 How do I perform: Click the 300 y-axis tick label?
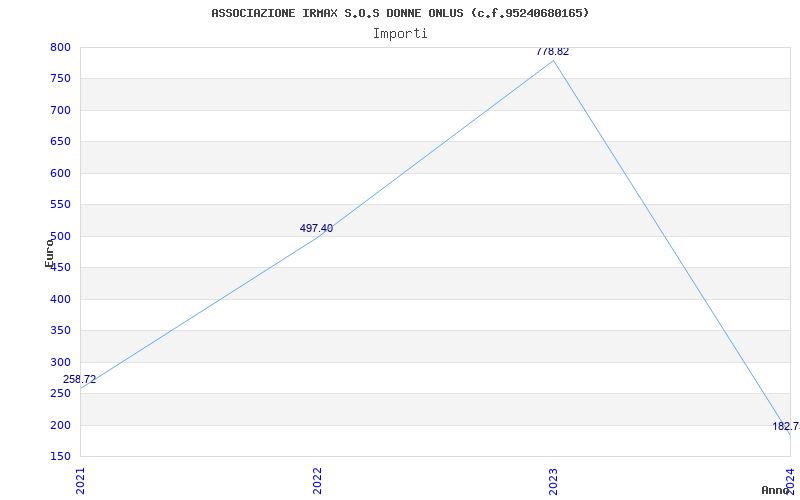[60, 362]
